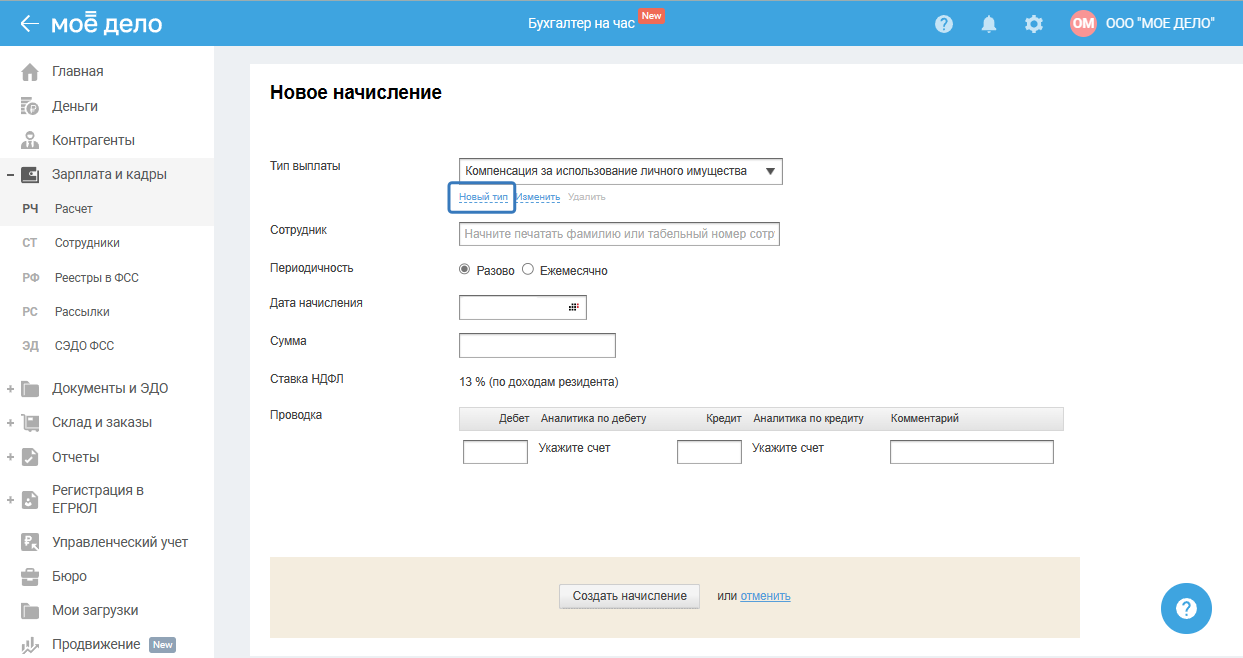Viewport: 1243px width, 658px height.
Task: Open Контрагенты in sidebar
Action: coord(93,140)
